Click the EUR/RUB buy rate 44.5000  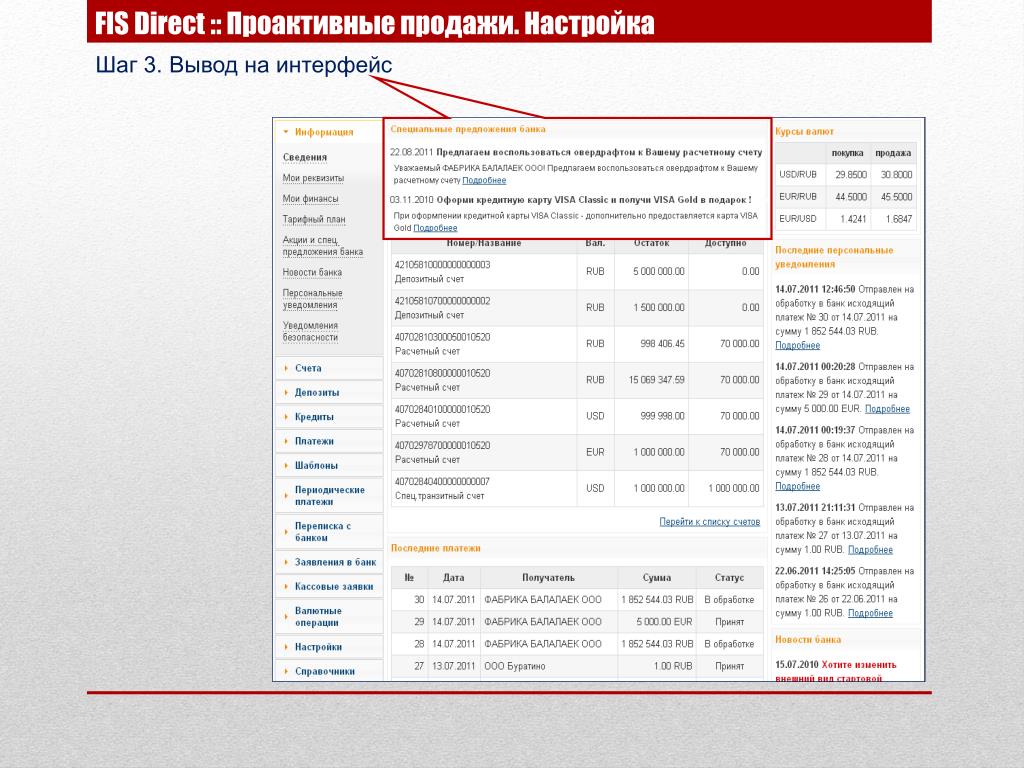(x=851, y=197)
